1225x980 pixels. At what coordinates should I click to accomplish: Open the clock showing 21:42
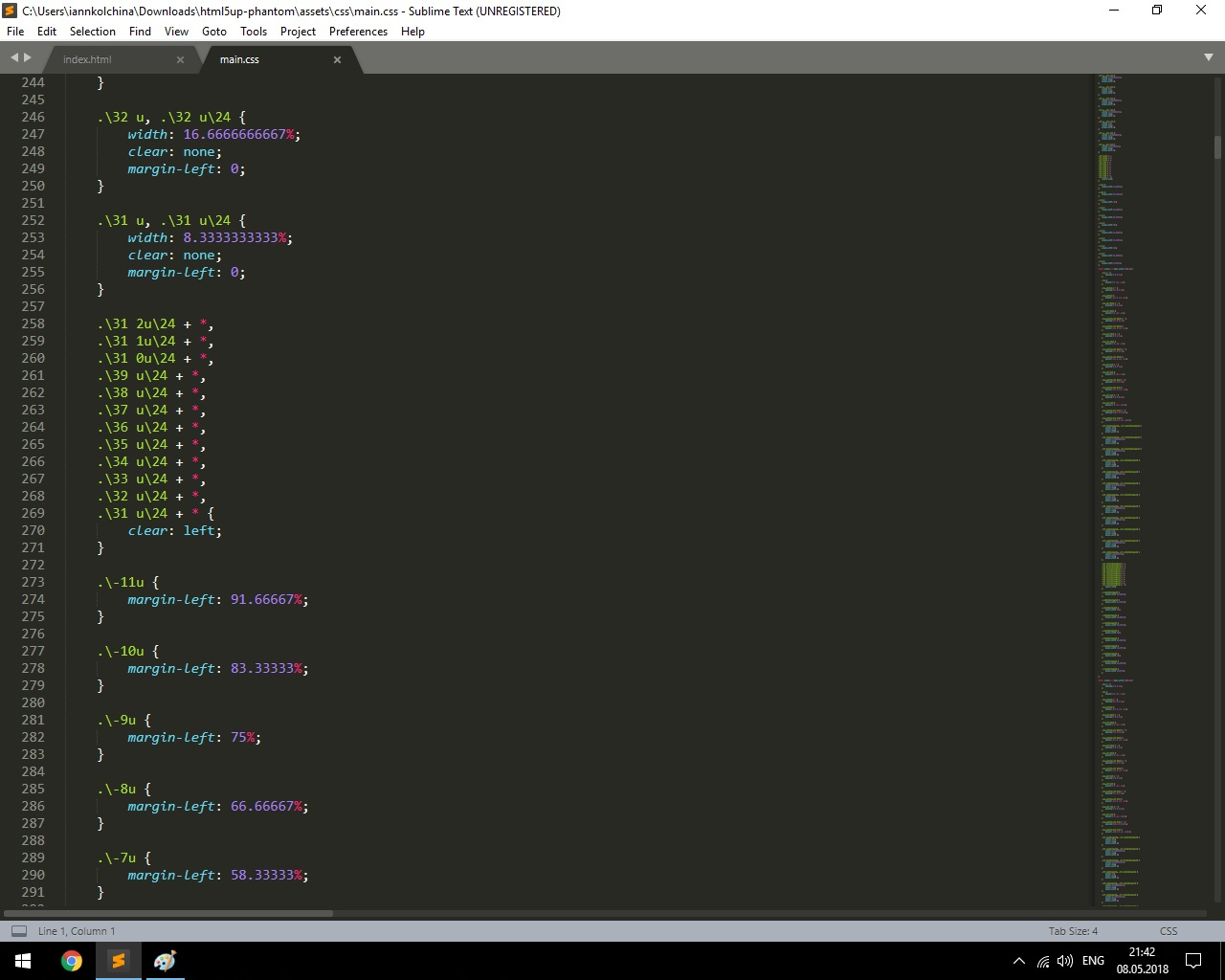(x=1142, y=961)
